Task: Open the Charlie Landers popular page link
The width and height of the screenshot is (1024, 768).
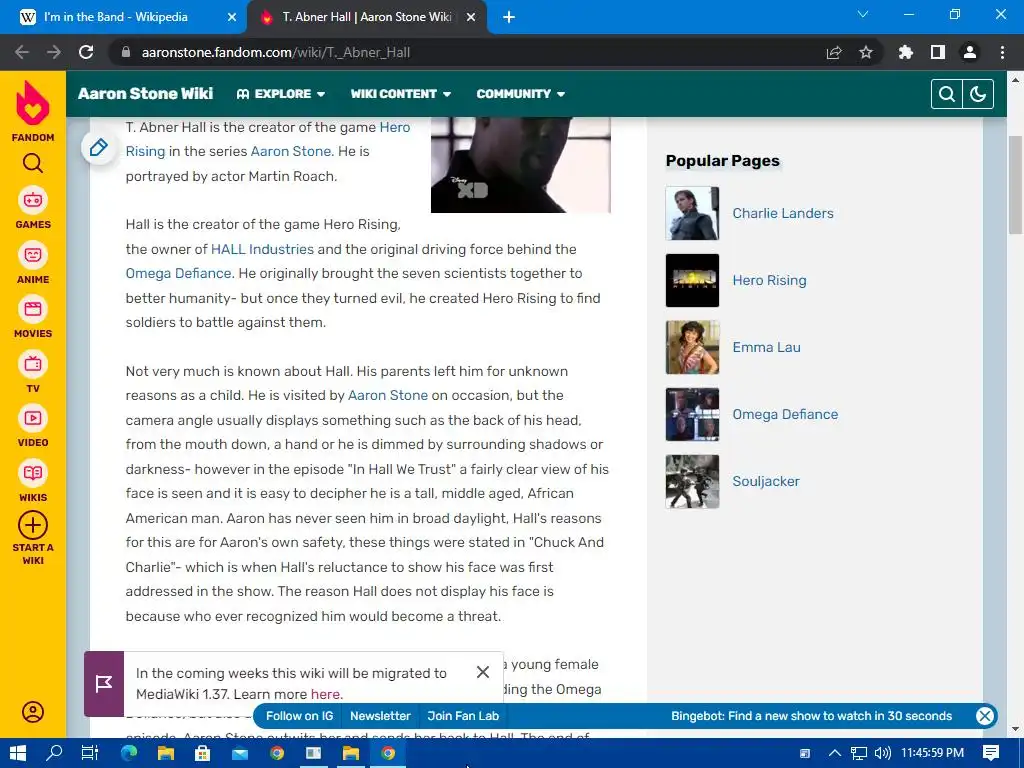Action: (x=782, y=213)
